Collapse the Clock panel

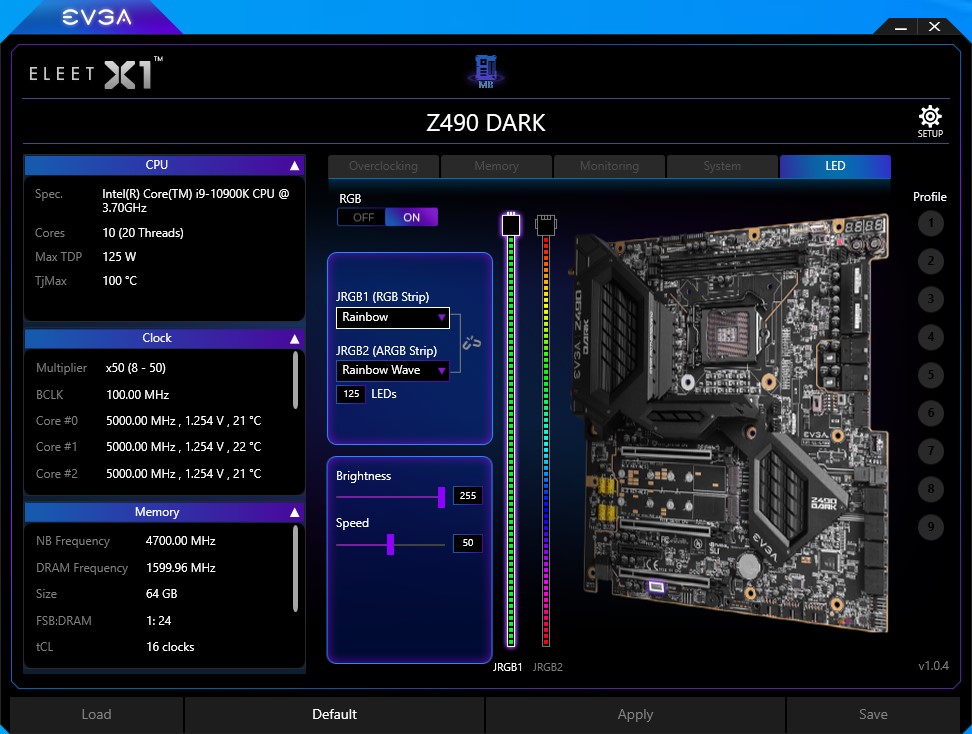click(x=294, y=338)
